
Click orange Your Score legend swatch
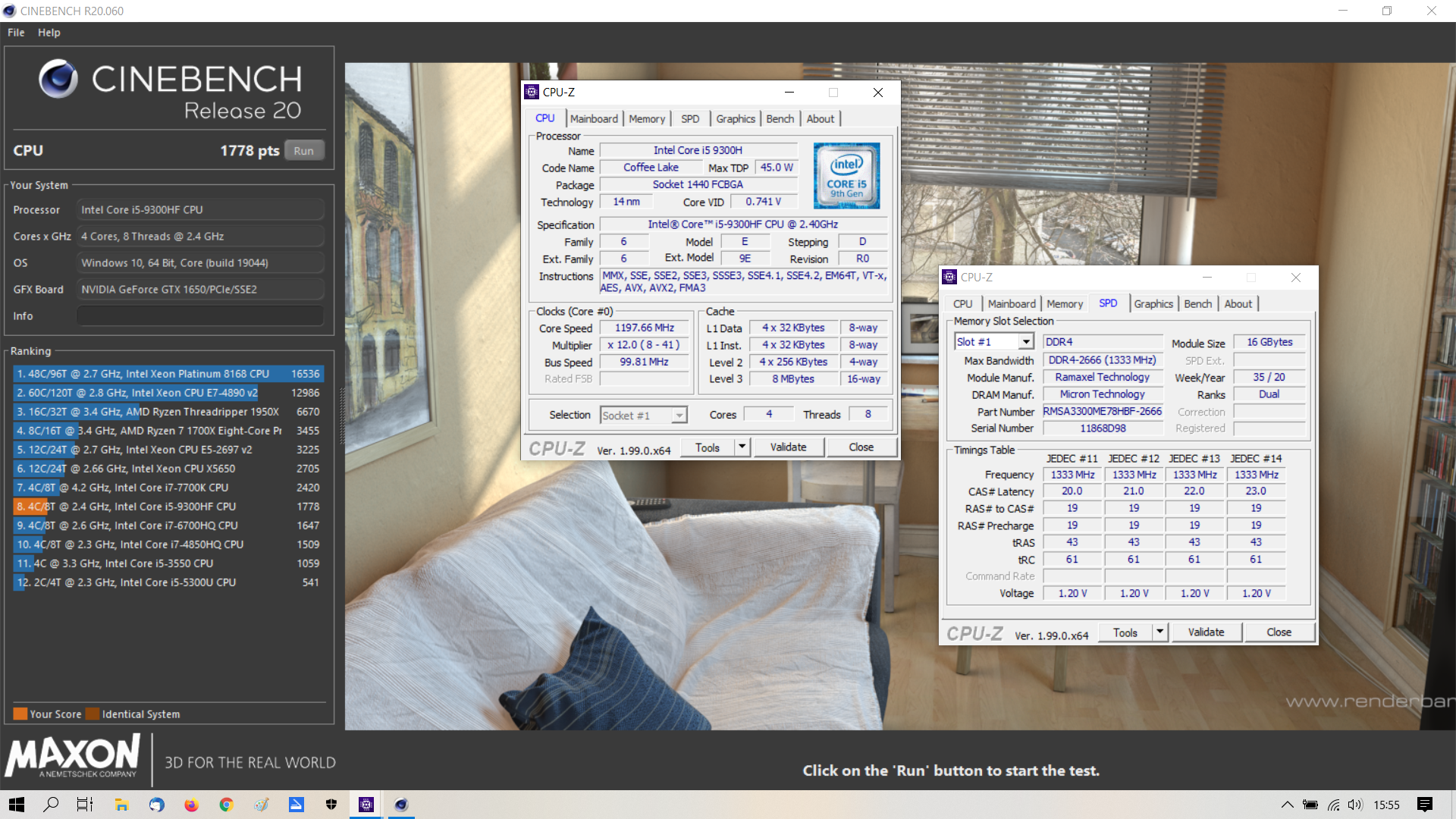(x=20, y=714)
